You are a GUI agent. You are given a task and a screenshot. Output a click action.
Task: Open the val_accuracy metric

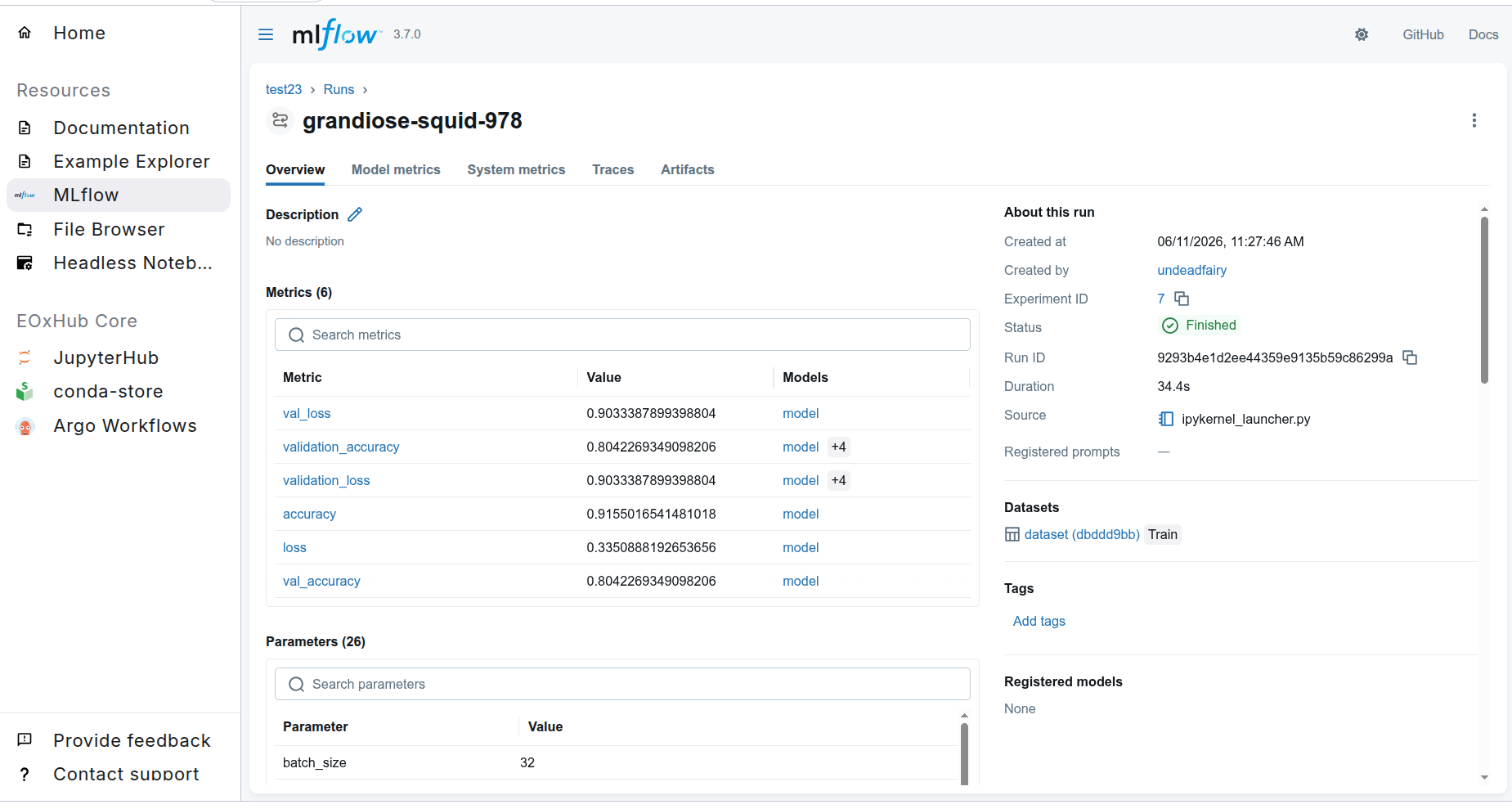pos(321,581)
